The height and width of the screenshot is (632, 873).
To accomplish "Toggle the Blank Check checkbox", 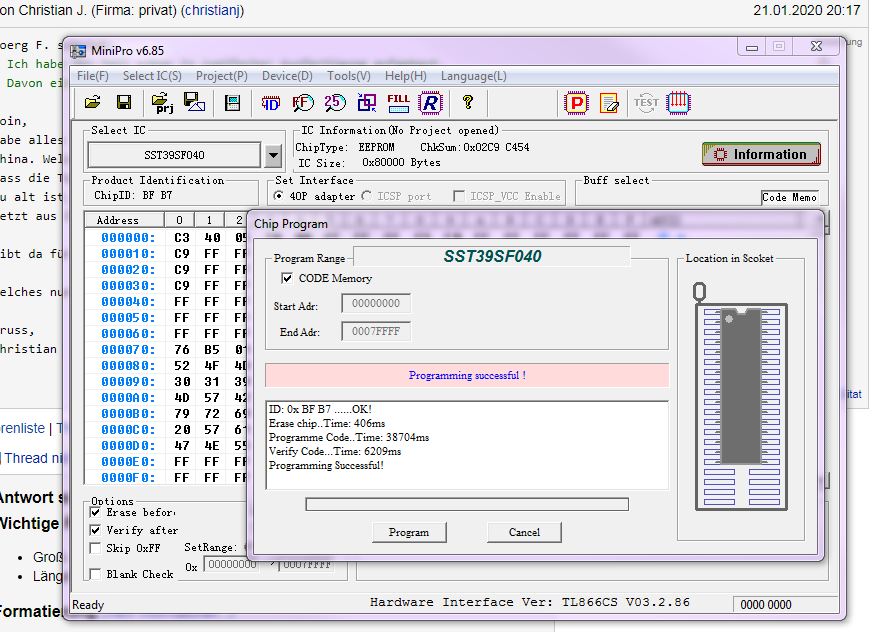I will click(x=95, y=574).
